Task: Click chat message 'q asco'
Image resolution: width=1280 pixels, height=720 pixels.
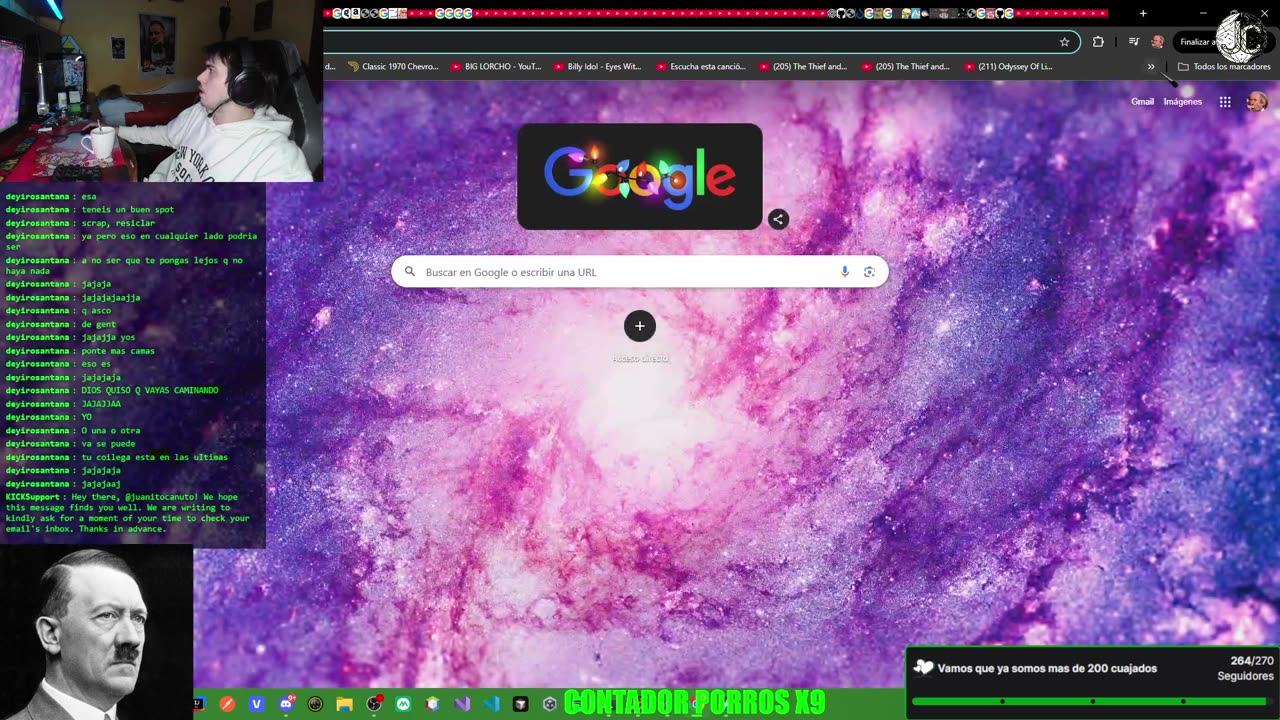Action: coord(96,311)
